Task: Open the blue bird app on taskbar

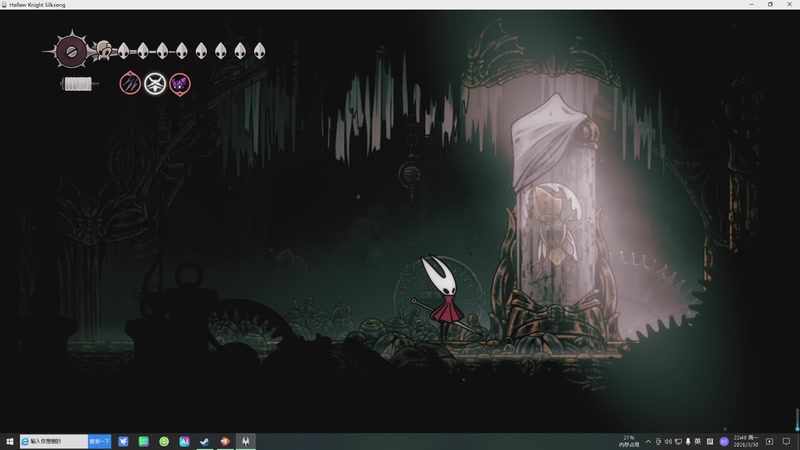Action: coord(123,441)
